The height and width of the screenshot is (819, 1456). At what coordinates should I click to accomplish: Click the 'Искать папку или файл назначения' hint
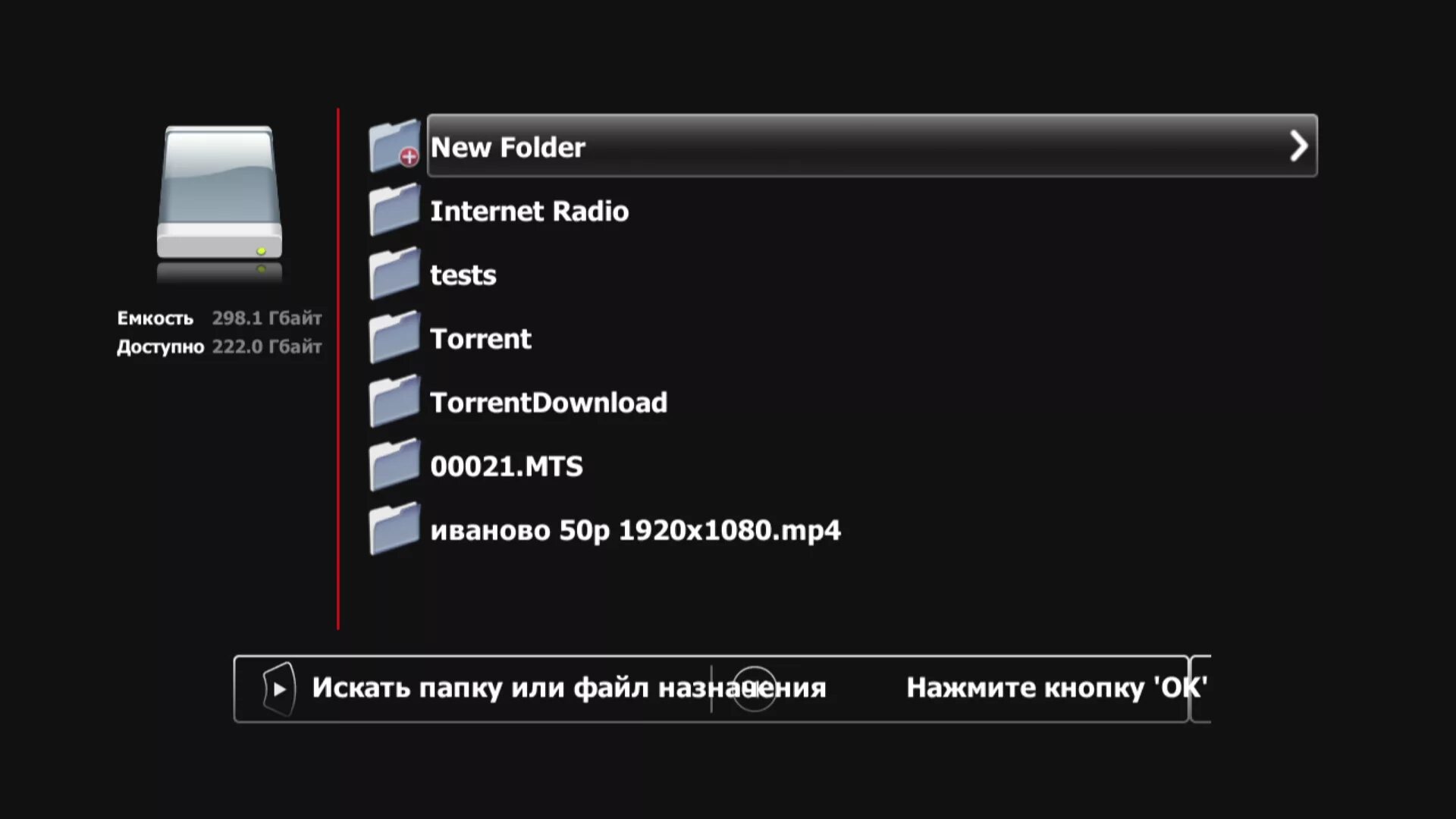[x=569, y=688]
